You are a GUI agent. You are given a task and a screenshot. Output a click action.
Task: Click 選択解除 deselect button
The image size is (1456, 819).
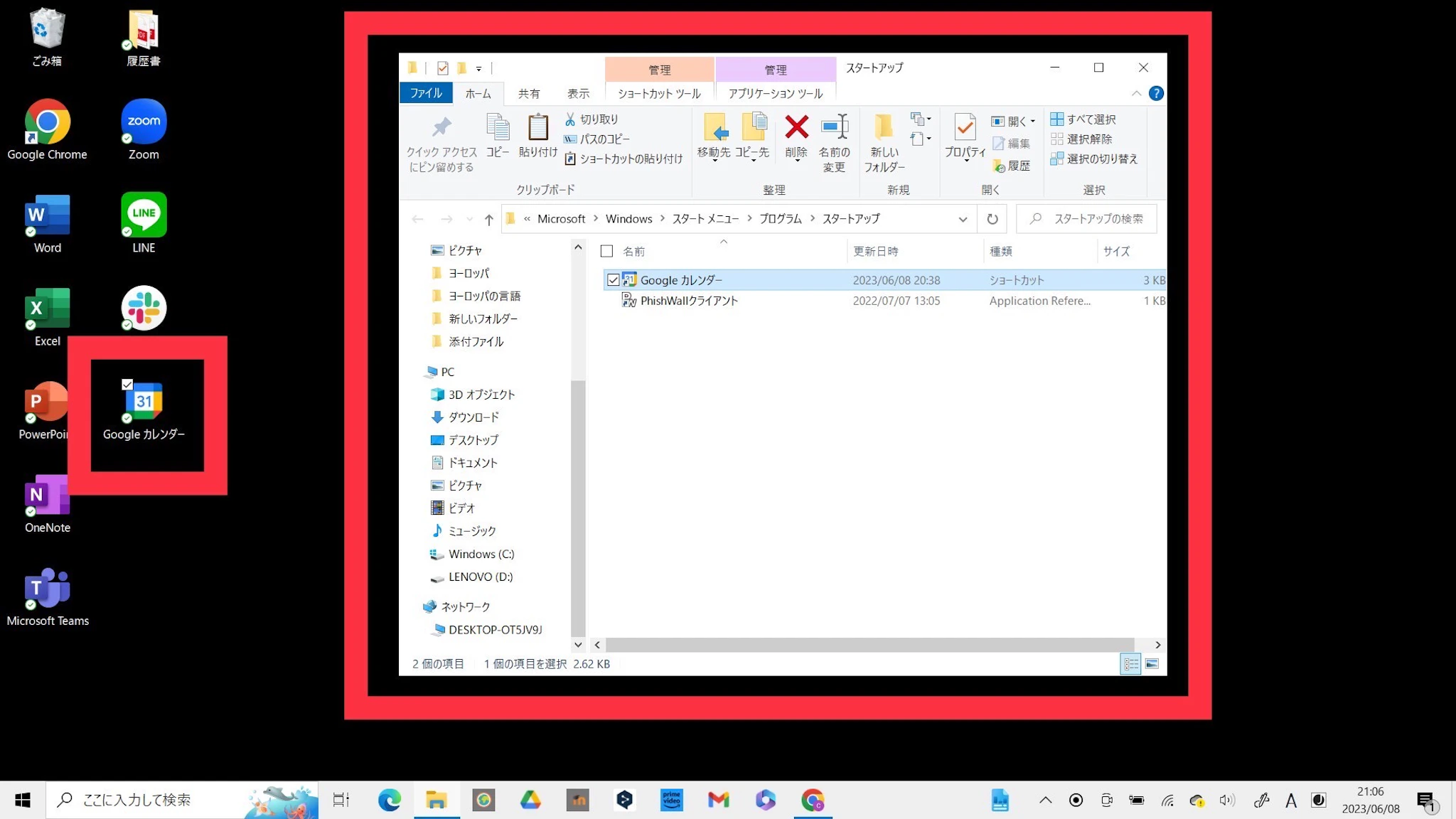coord(1081,139)
